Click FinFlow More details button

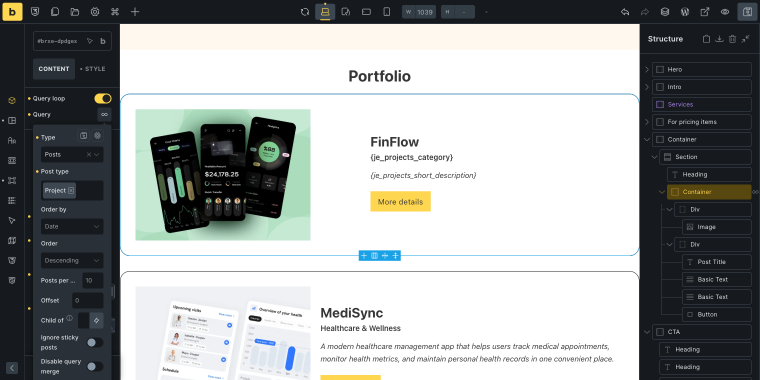click(x=400, y=202)
